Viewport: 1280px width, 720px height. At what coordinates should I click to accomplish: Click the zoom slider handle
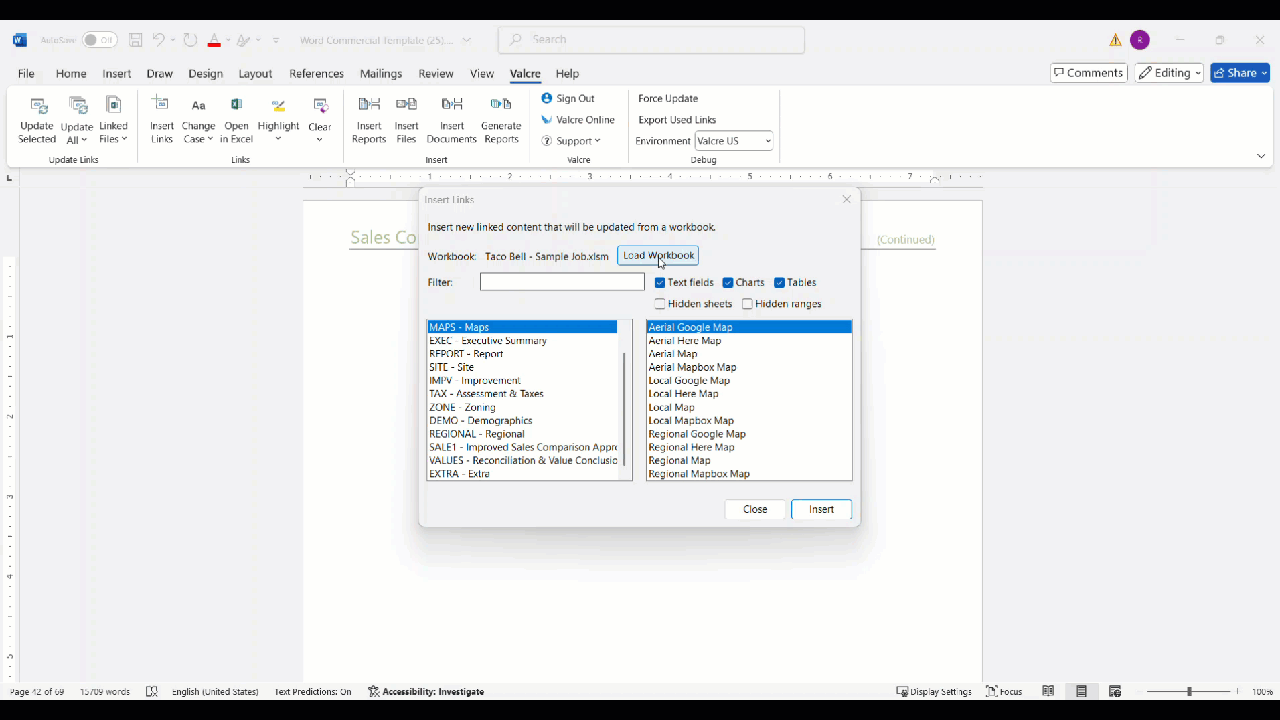click(x=1189, y=691)
